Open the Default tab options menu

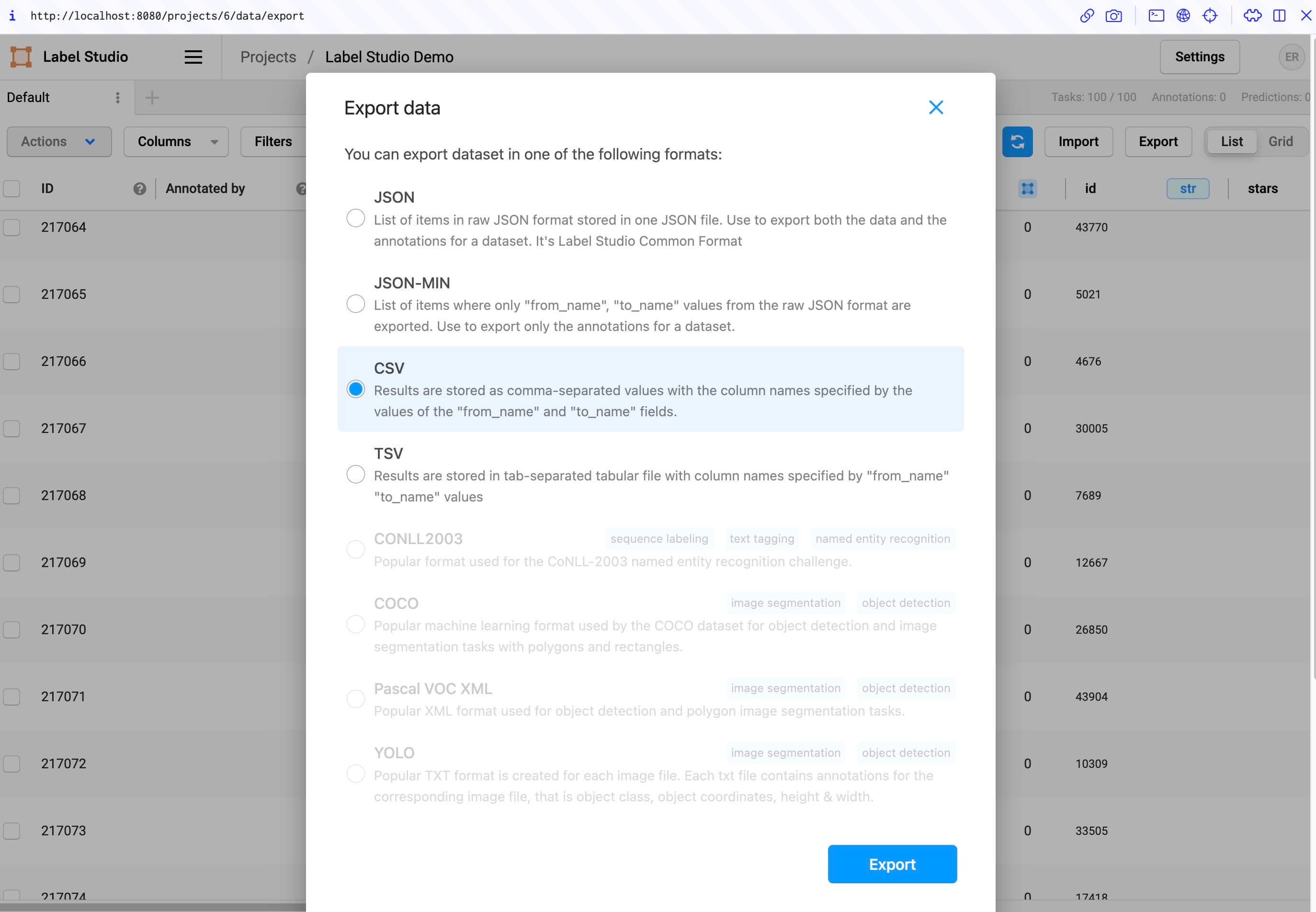click(x=118, y=98)
